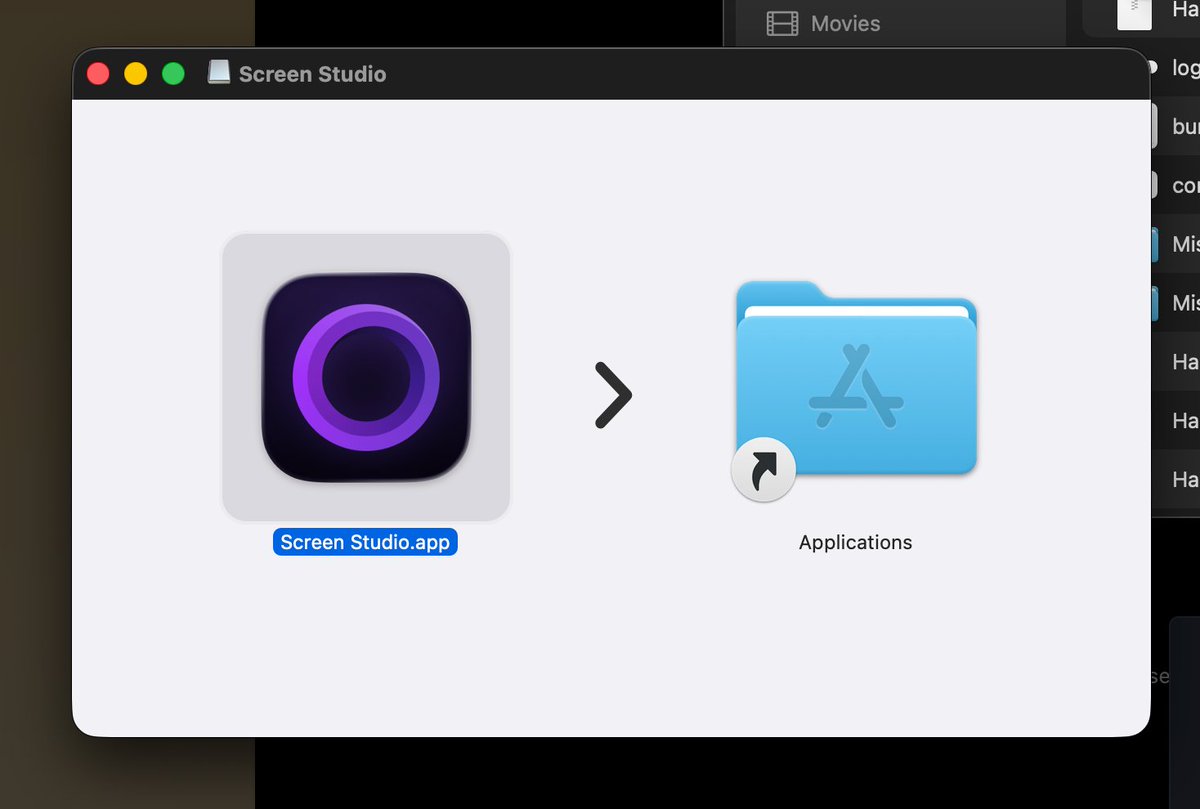Click the Screen Studio.app file name label
This screenshot has height=809, width=1200.
[x=365, y=542]
